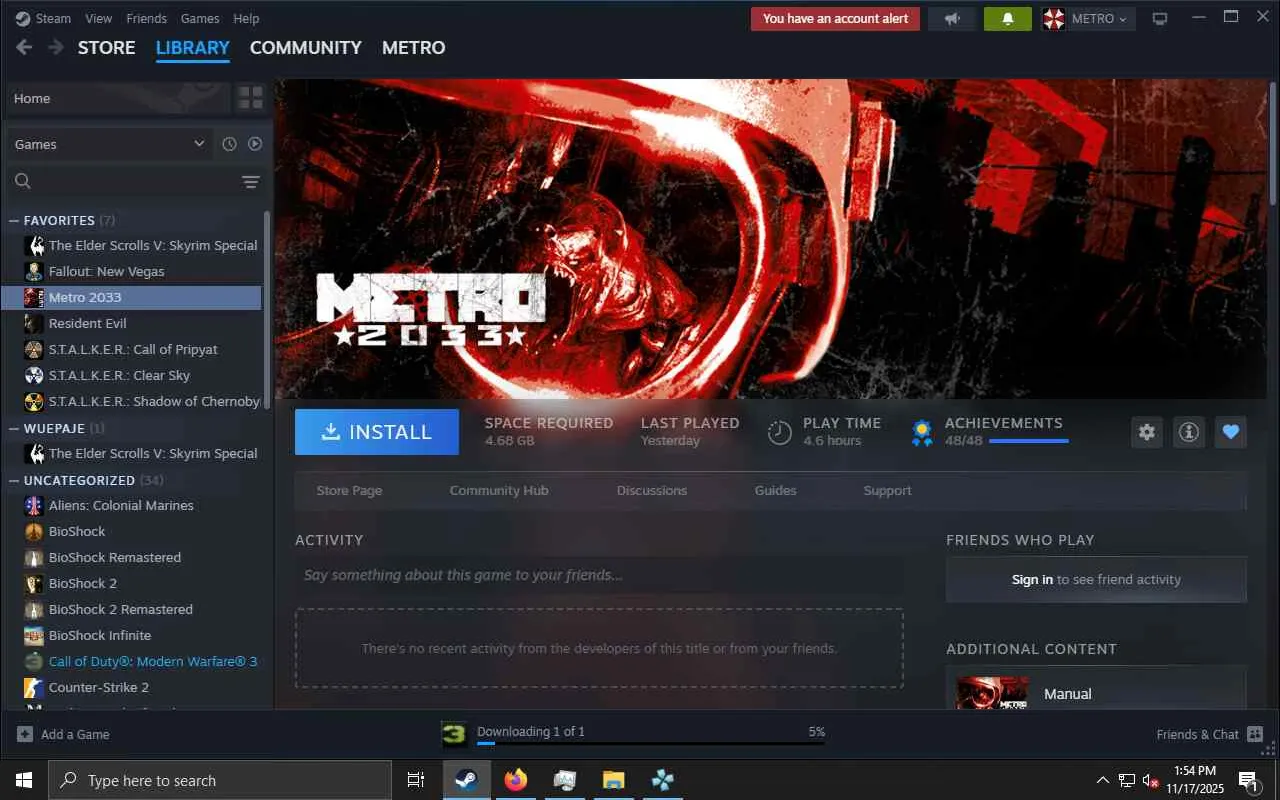
Task: Open the View menu
Action: coord(99,18)
